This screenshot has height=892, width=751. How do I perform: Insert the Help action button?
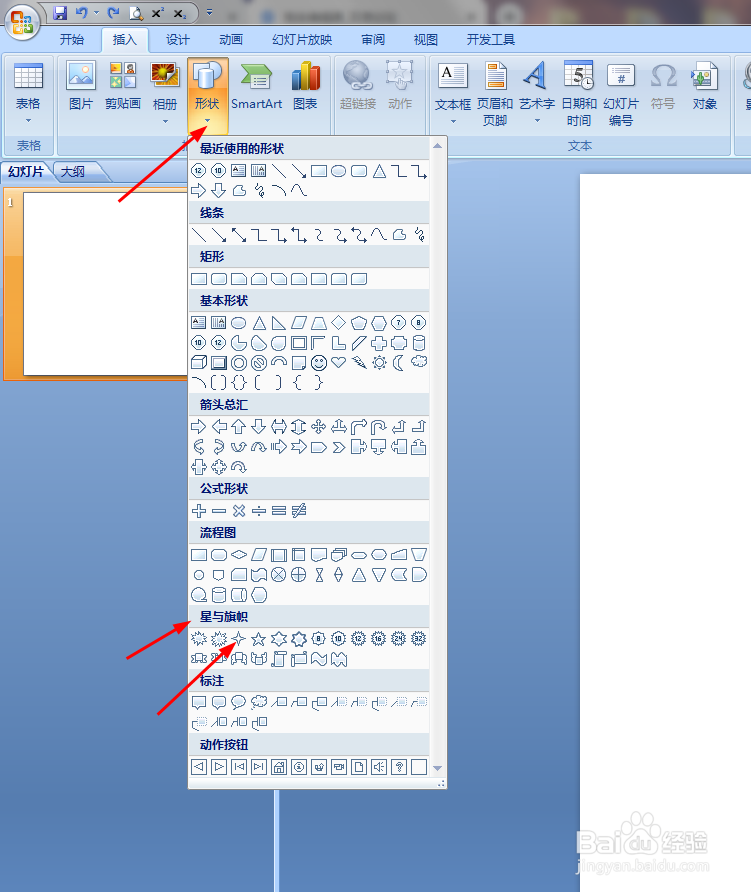pyautogui.click(x=399, y=767)
